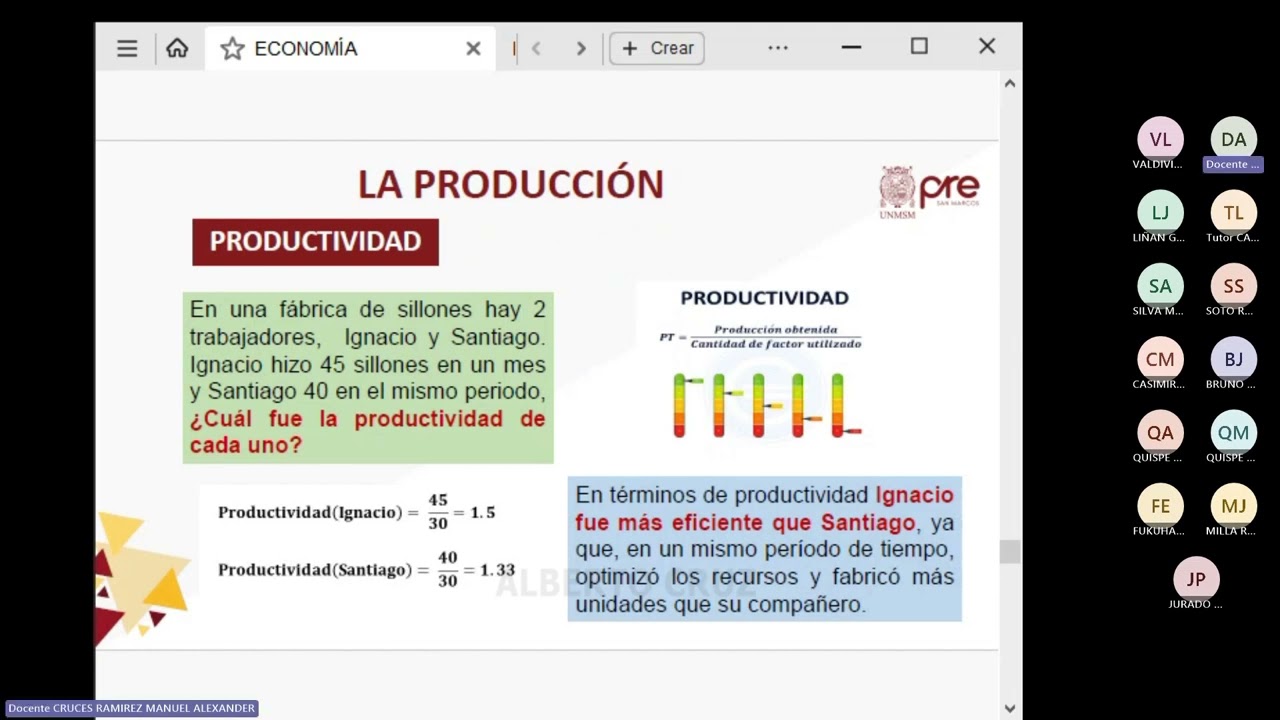Select participant avatar DA
This screenshot has height=720, width=1280.
point(1234,139)
